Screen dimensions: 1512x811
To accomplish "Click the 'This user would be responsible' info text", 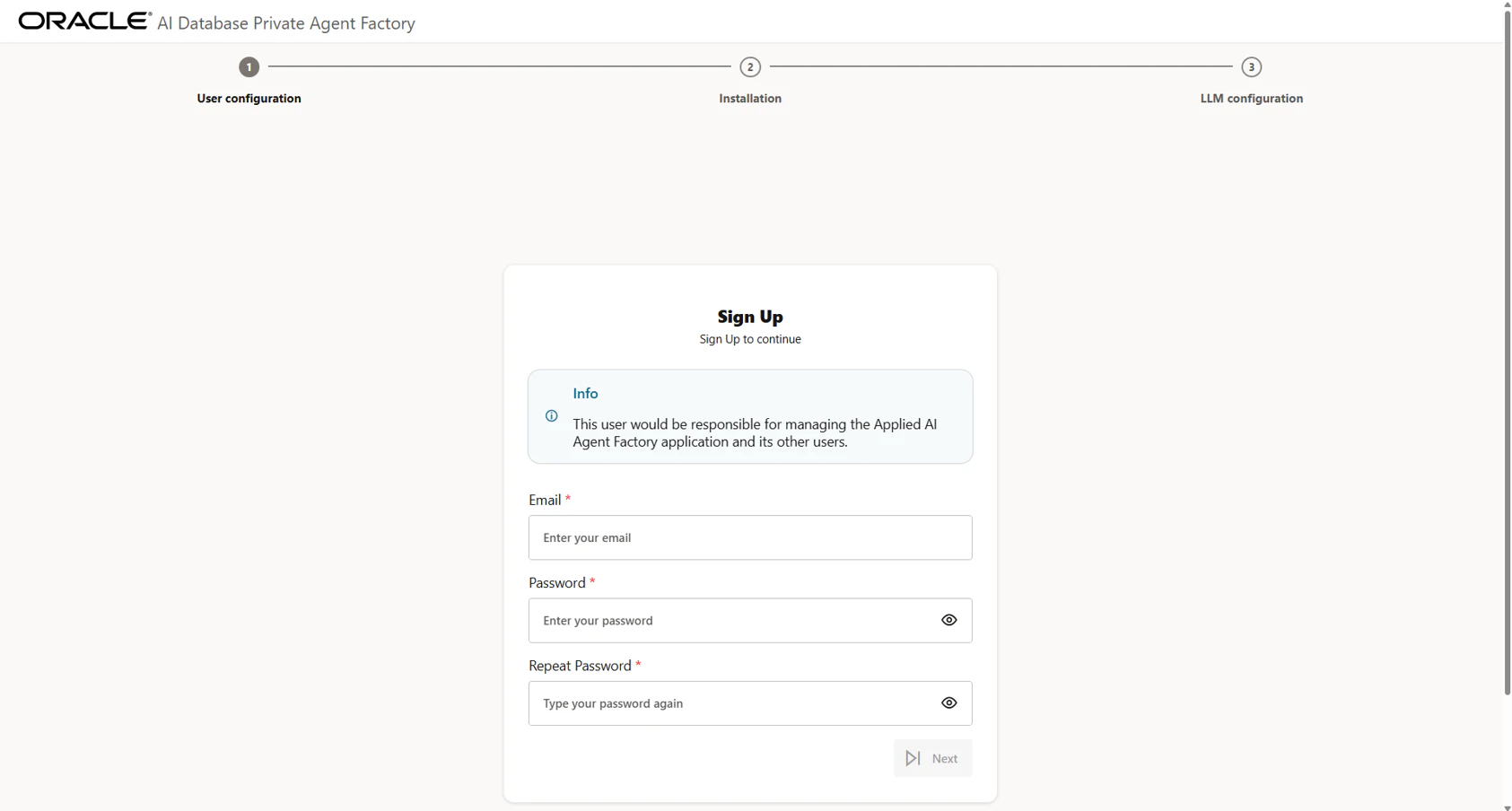I will point(755,433).
